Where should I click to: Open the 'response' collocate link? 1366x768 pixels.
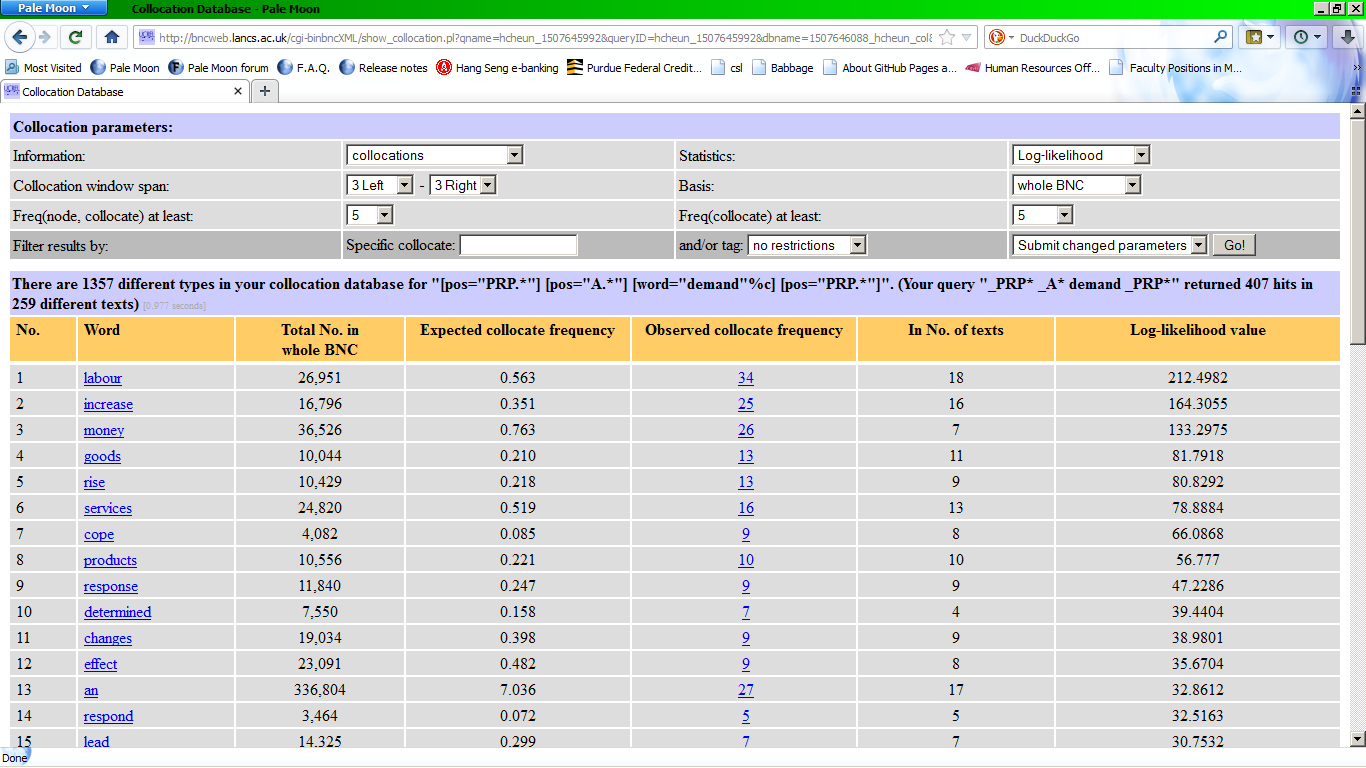click(x=111, y=586)
